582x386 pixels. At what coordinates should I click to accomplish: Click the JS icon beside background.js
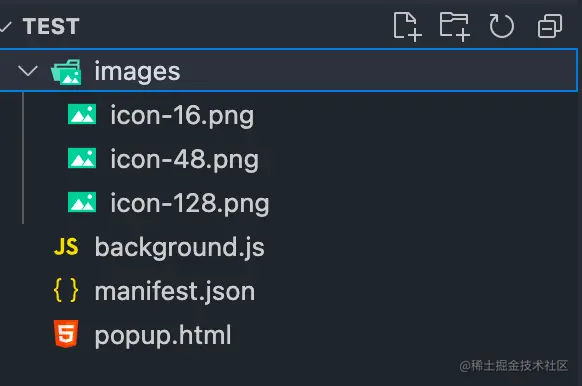click(x=66, y=247)
